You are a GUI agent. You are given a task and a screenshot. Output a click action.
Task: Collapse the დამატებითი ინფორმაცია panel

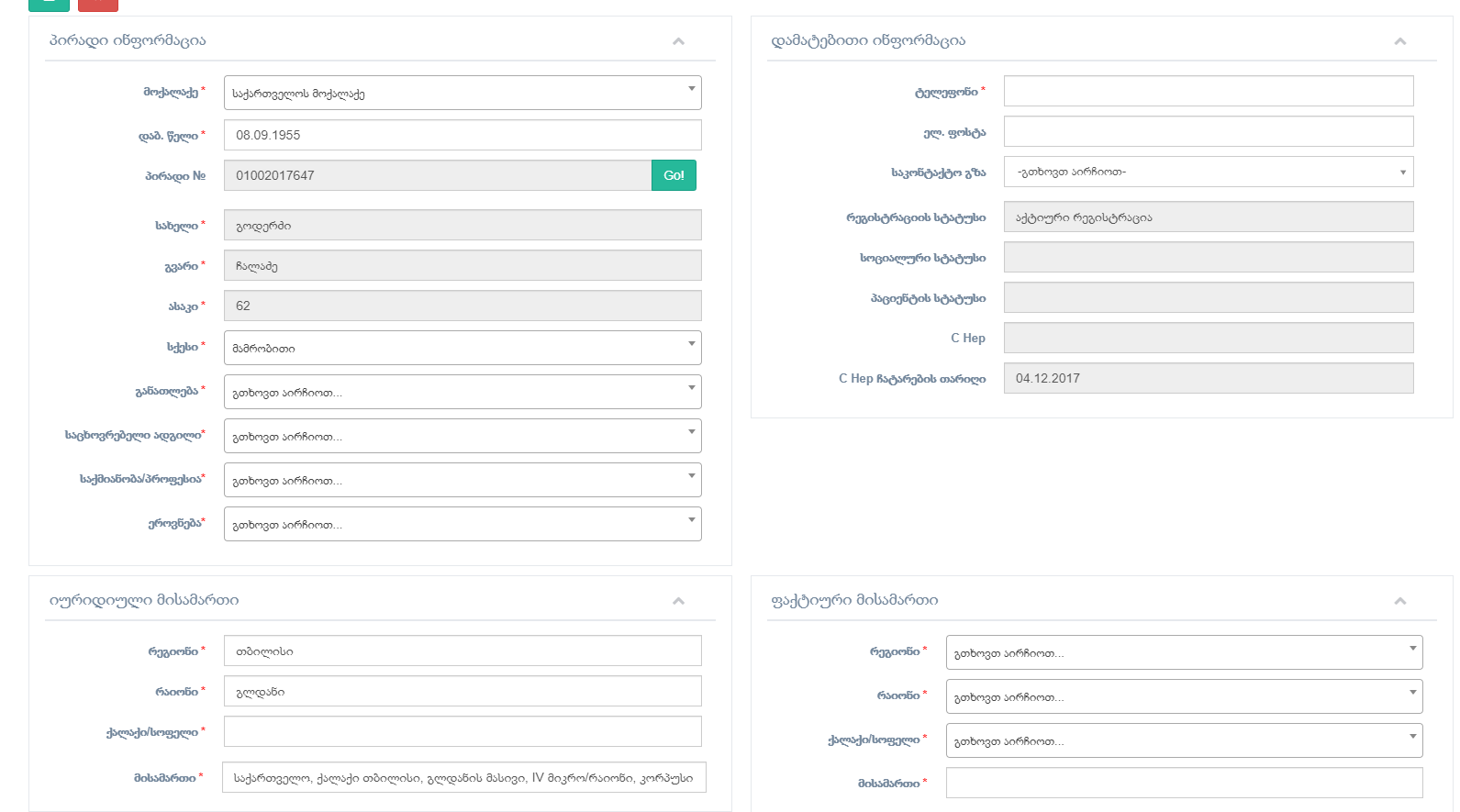coord(1399,41)
